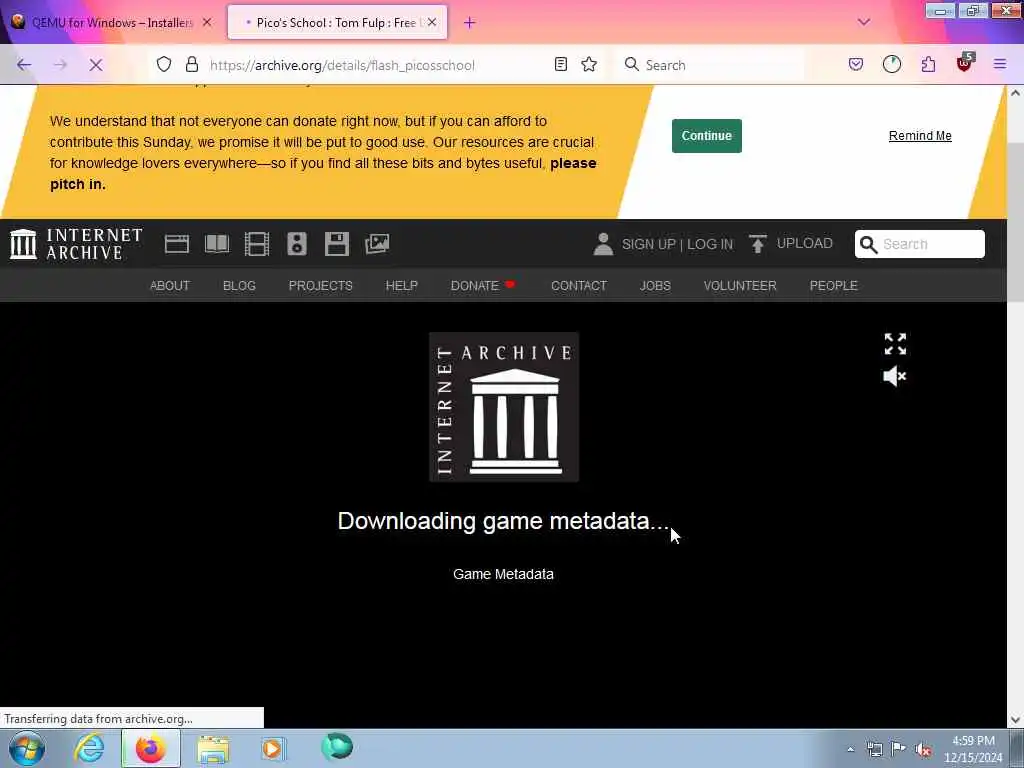Open the PEOPLE menu item
Image resolution: width=1024 pixels, height=768 pixels.
tap(833, 285)
